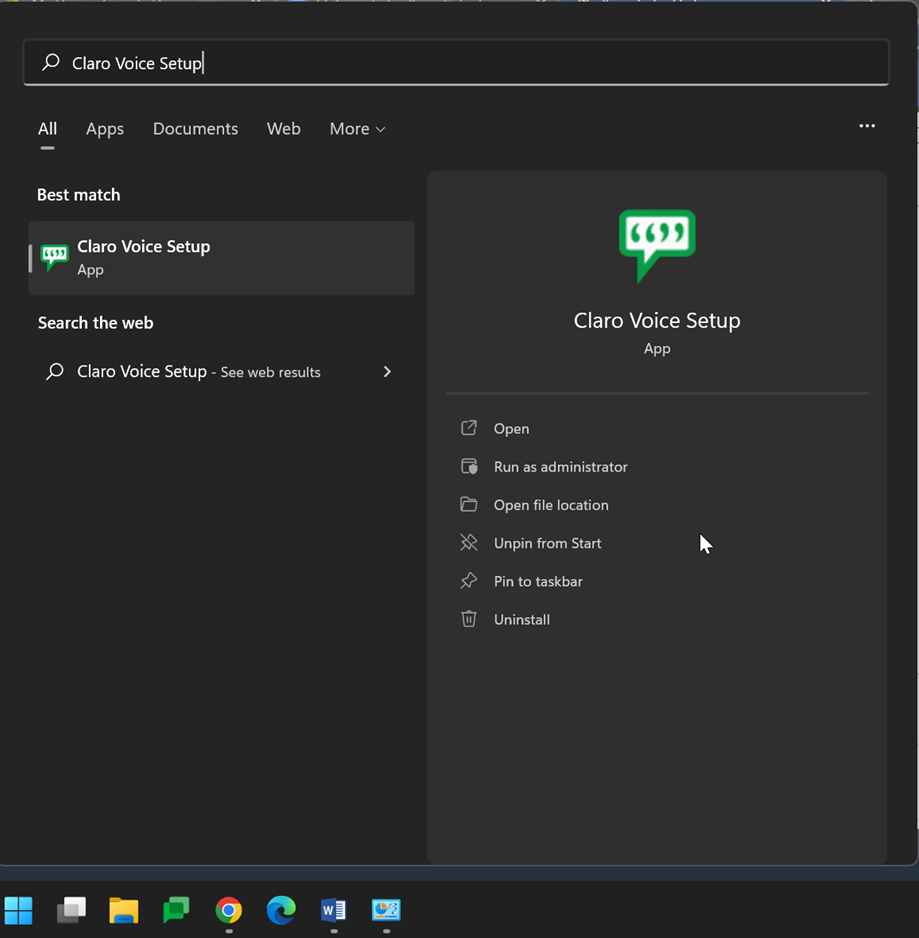
Task: Select Open file location
Action: [x=550, y=505]
